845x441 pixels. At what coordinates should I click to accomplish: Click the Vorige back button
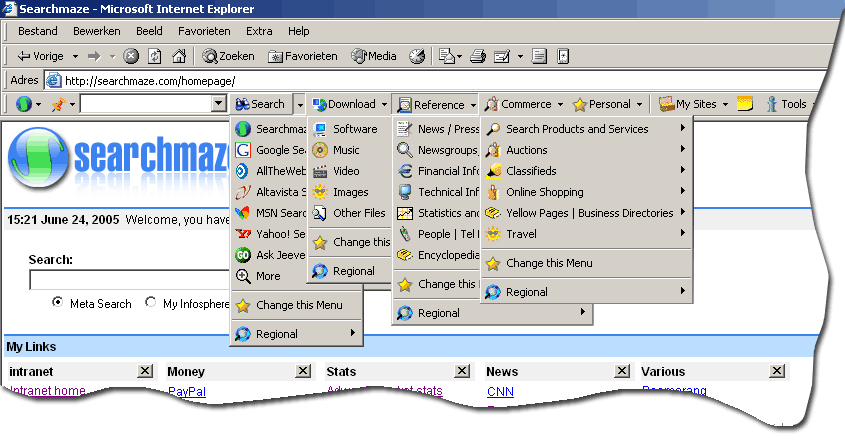pyautogui.click(x=40, y=56)
